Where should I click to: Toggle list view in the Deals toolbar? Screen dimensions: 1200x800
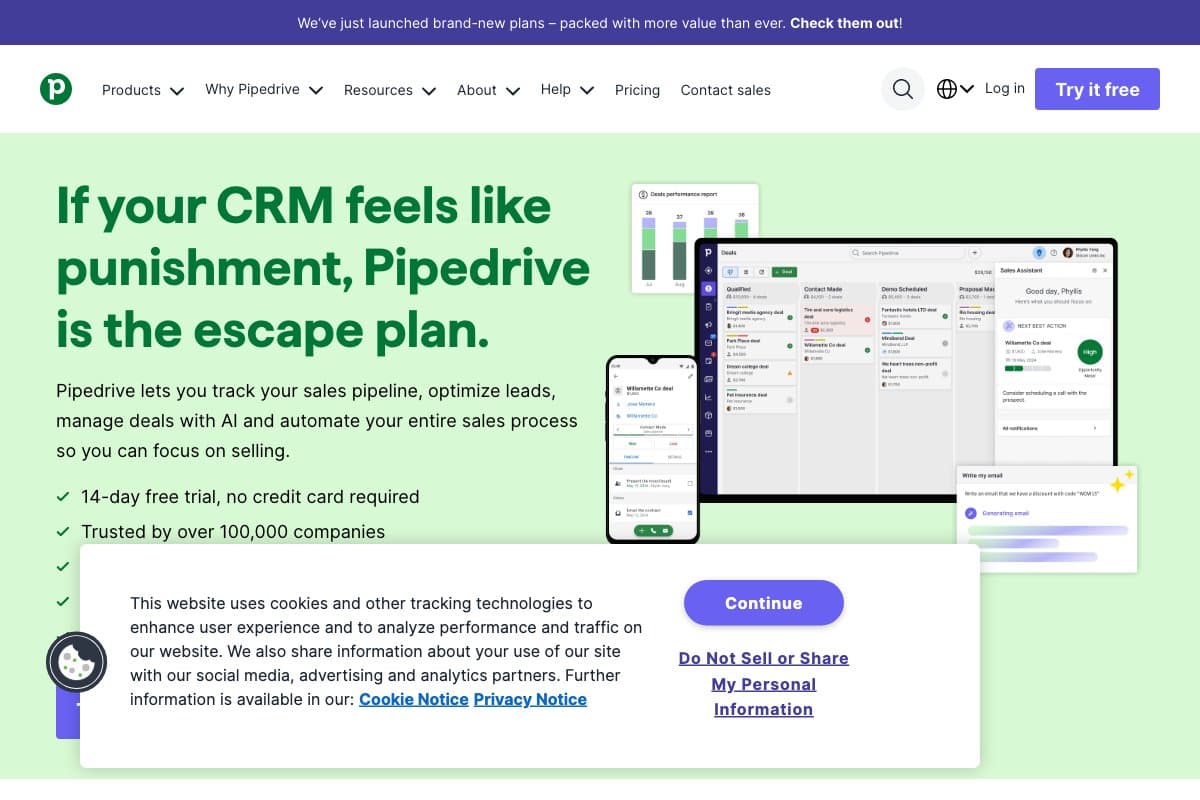tap(746, 272)
